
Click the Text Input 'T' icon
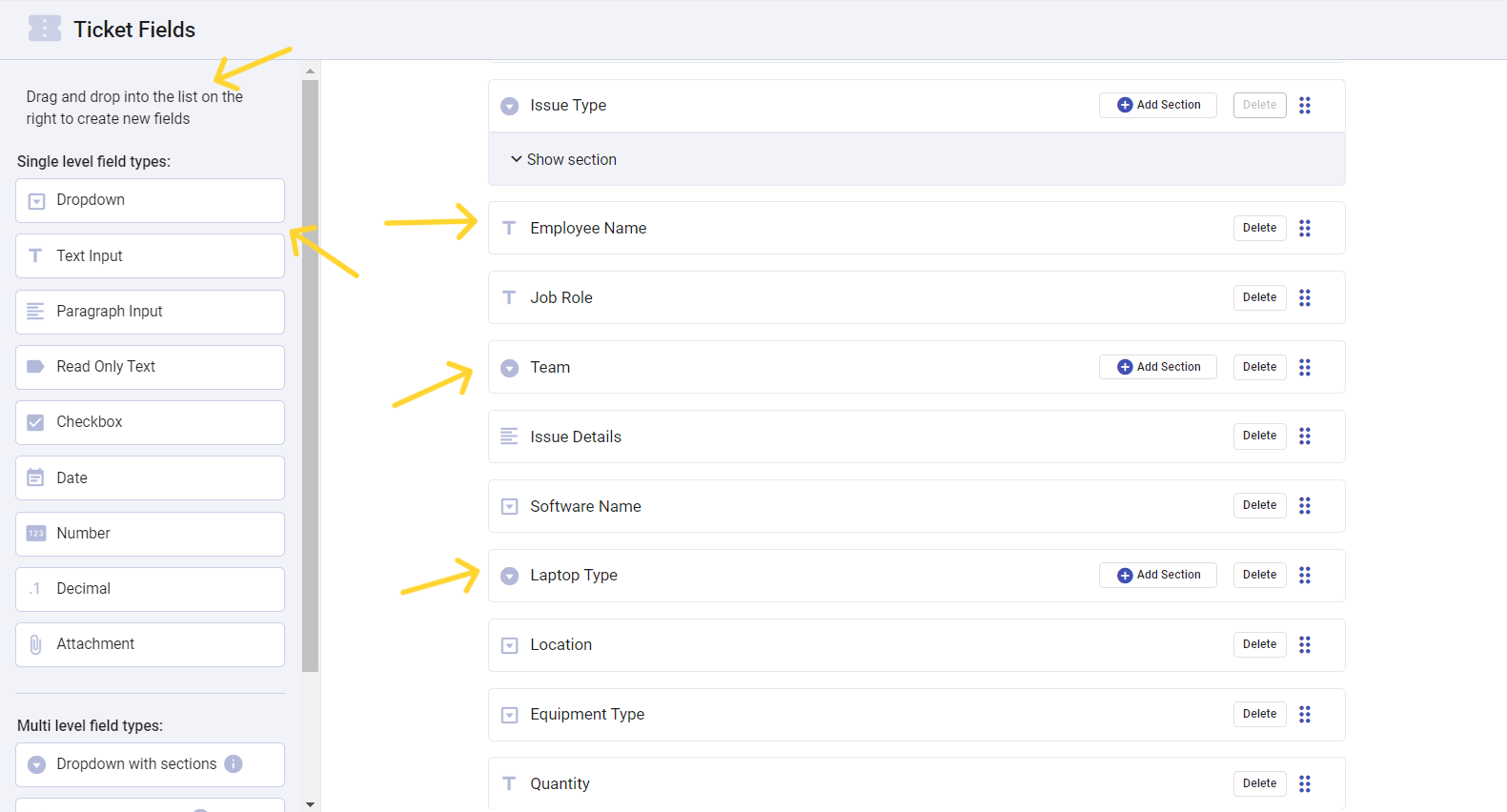(36, 255)
